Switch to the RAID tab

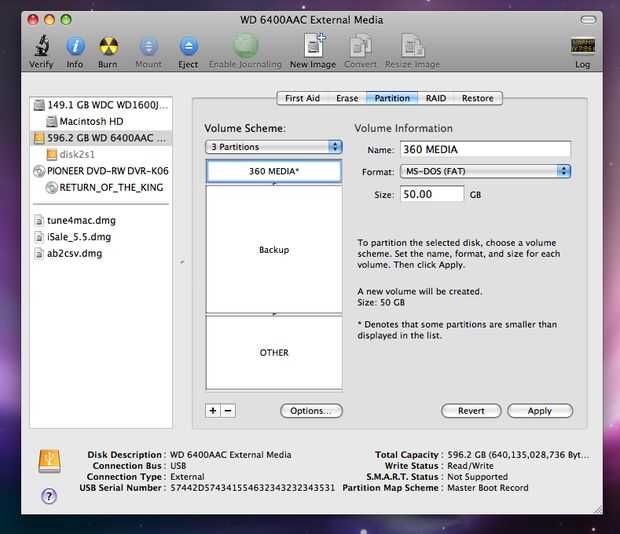coord(436,98)
